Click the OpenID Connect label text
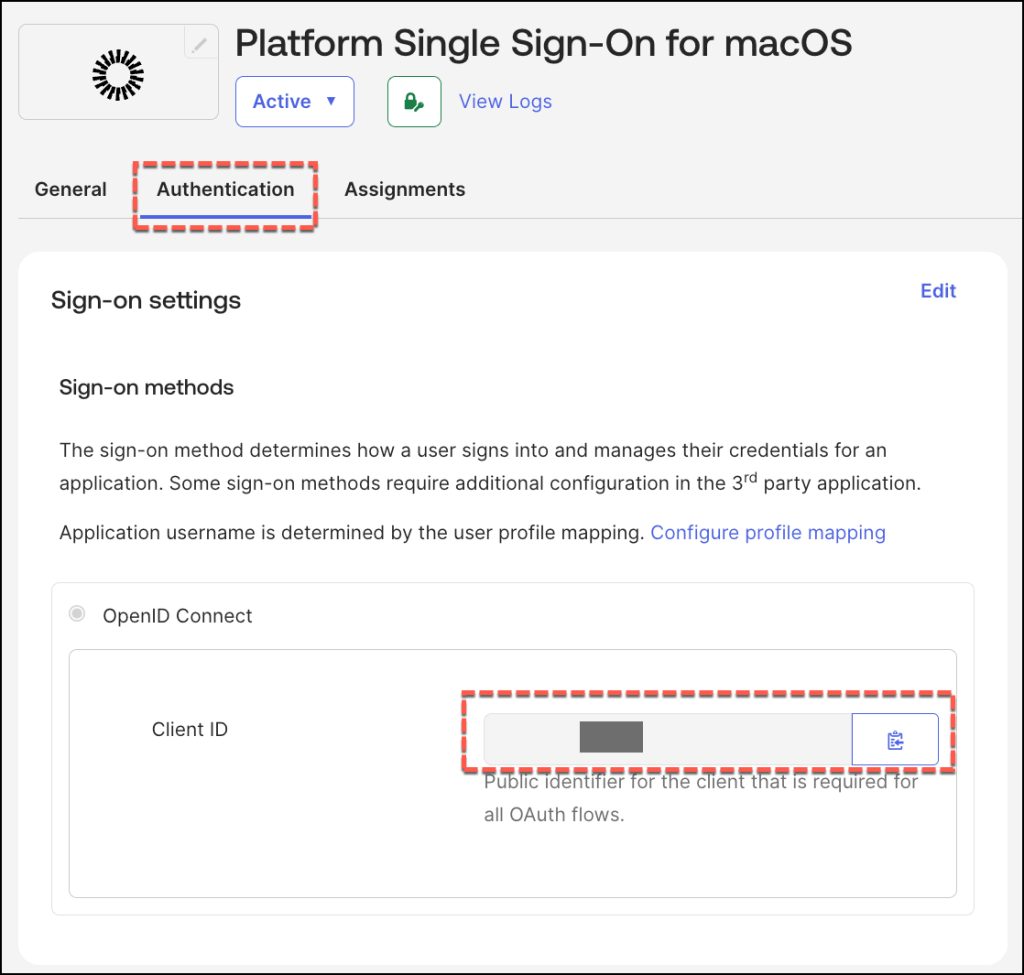Screen dimensions: 1024x975 [x=178, y=616]
